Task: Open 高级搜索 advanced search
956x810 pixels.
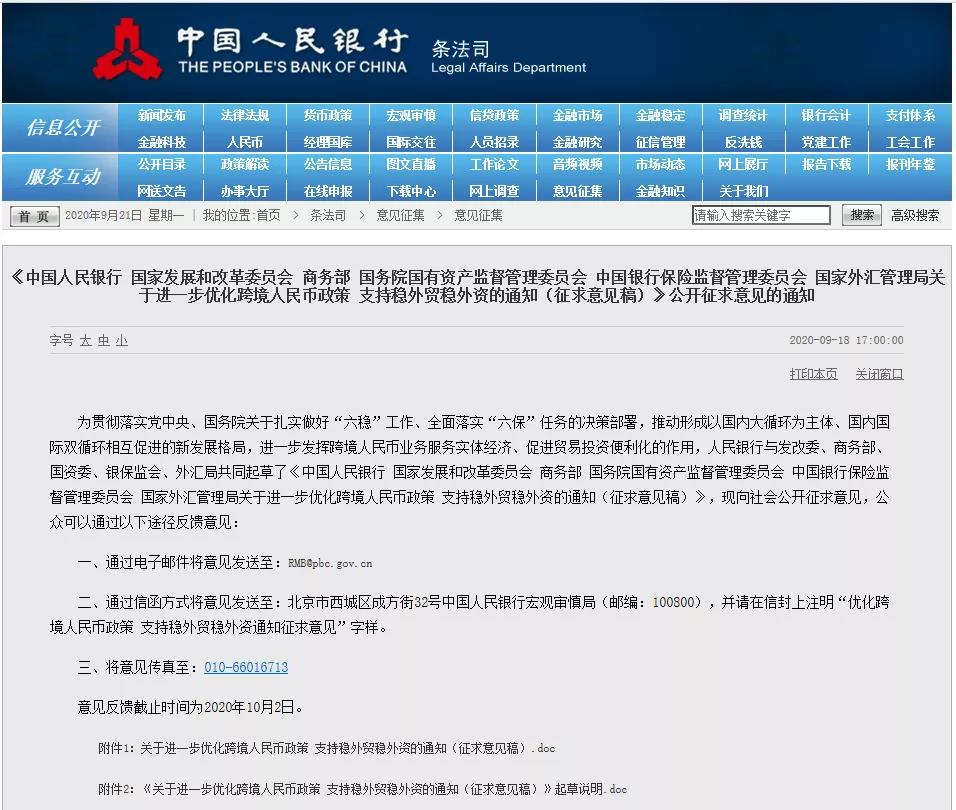Action: (915, 215)
